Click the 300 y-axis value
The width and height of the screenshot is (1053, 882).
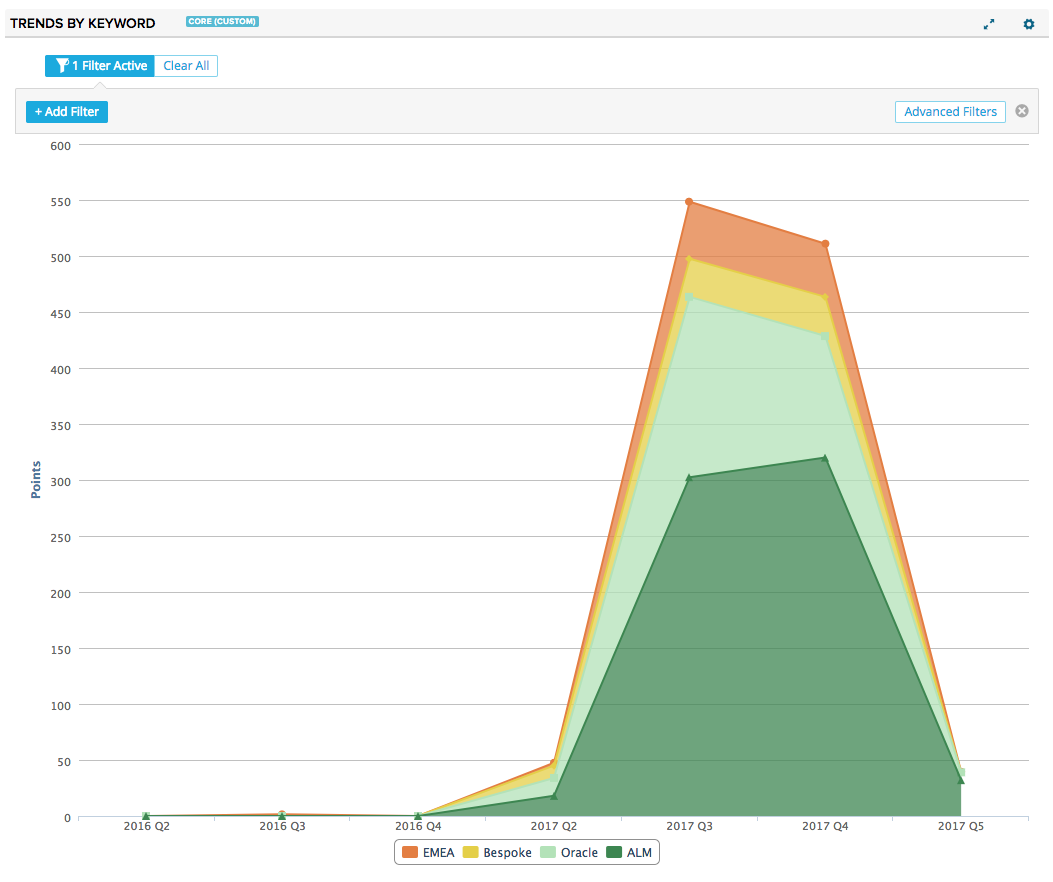coord(60,482)
